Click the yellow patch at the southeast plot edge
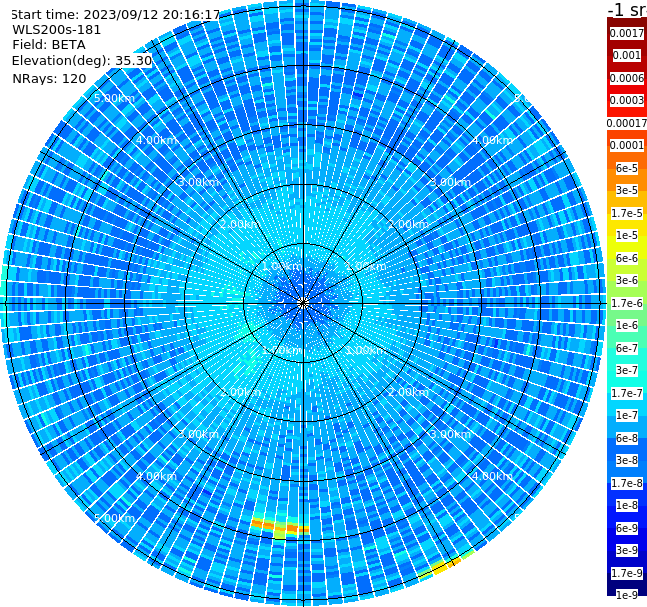647x607 pixels. click(x=445, y=565)
